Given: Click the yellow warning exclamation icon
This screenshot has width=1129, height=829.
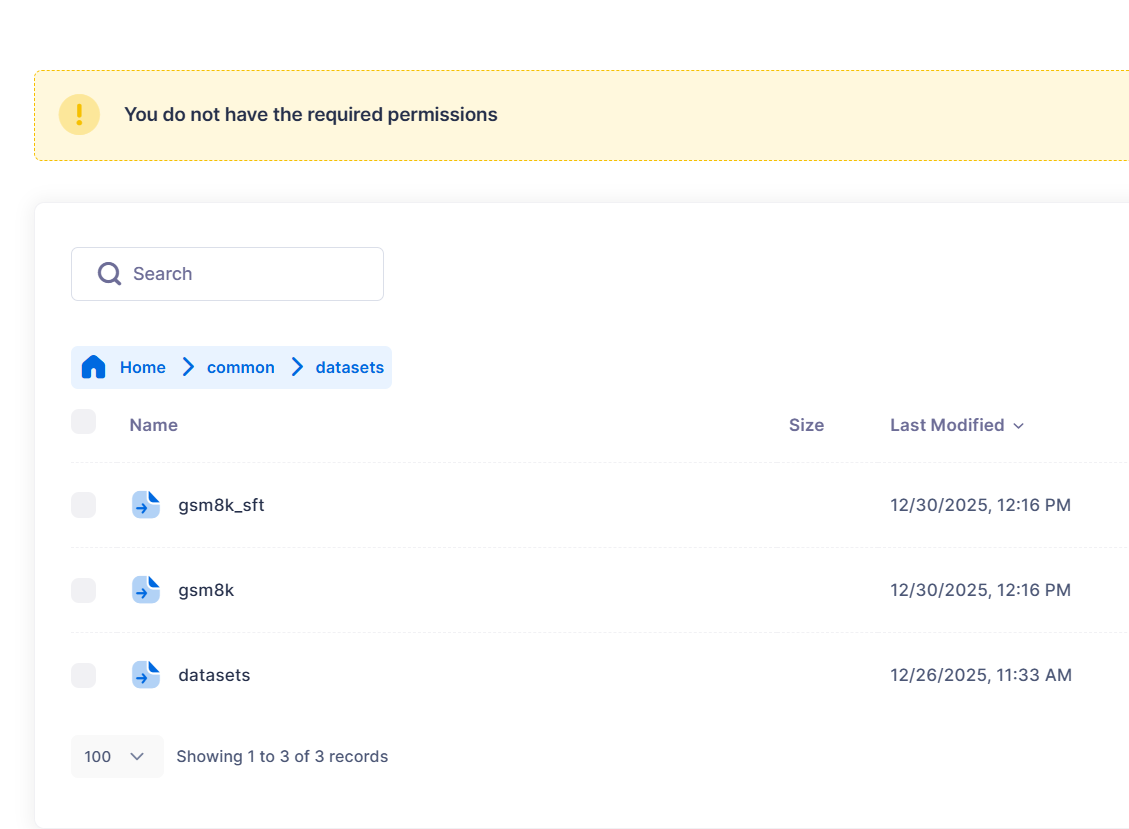Looking at the screenshot, I should click(x=79, y=115).
